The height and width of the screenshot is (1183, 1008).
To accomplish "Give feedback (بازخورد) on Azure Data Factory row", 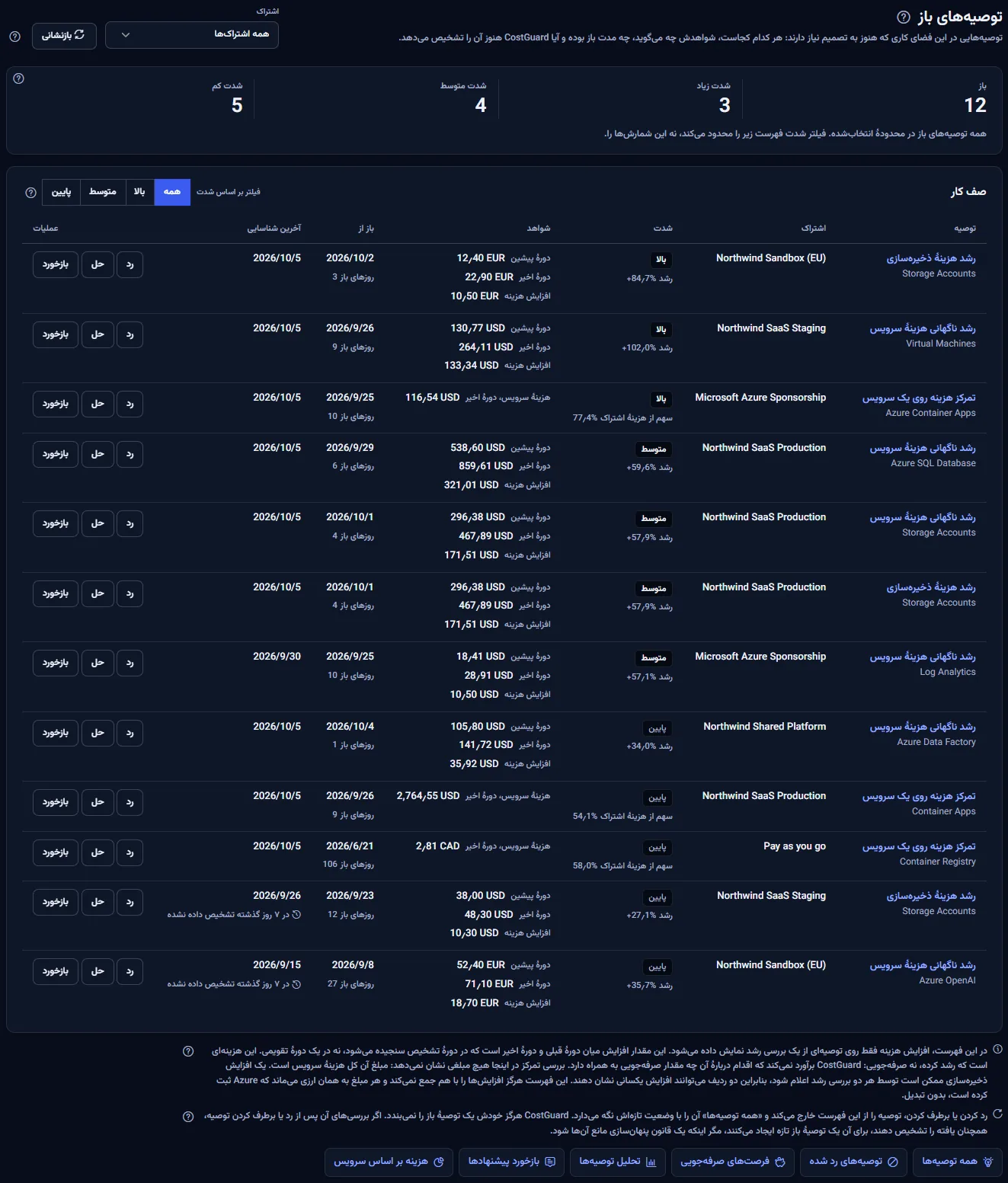I will tap(56, 733).
